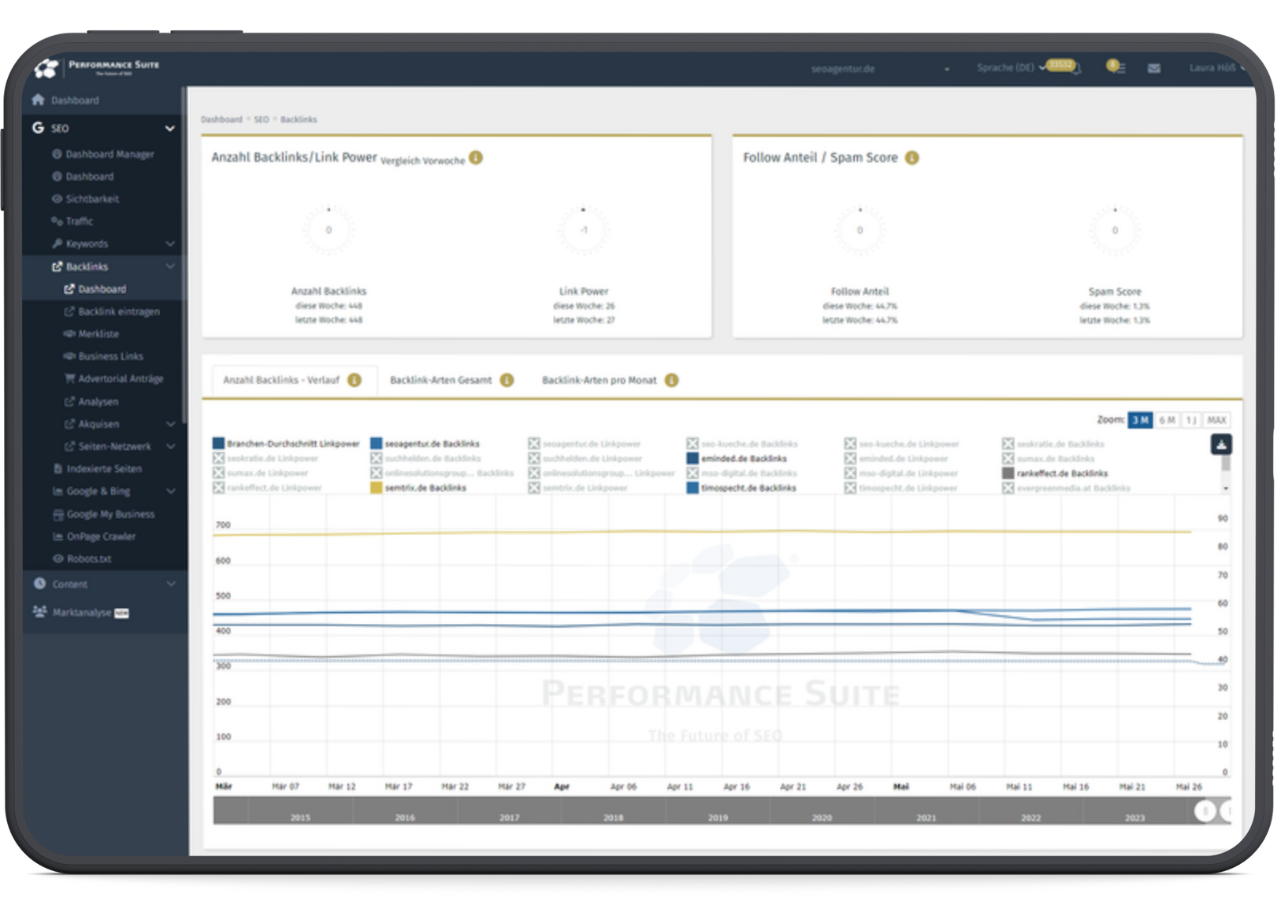Click info icon on Backlink-Arten pro Monat tab
This screenshot has width=1280, height=924.
pyautogui.click(x=672, y=380)
